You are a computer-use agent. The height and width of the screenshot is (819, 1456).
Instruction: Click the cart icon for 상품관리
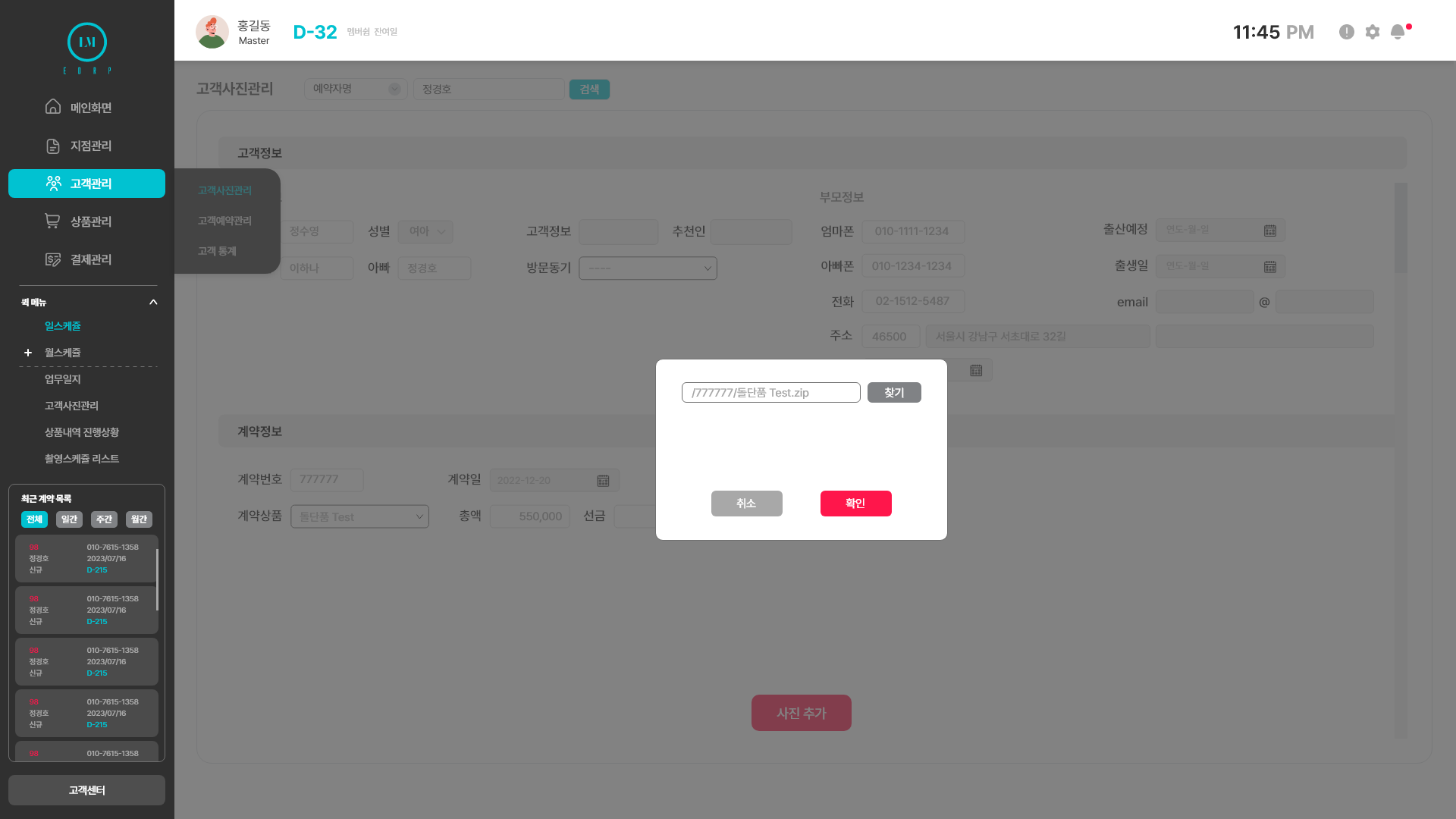click(x=52, y=221)
